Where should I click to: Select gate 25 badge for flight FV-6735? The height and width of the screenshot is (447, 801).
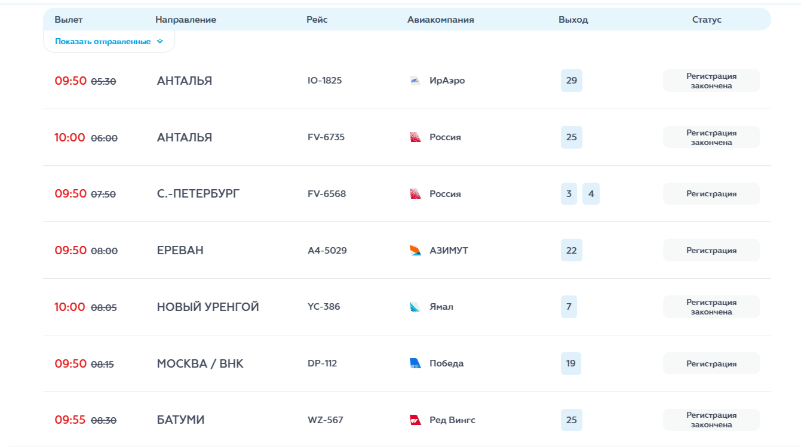[572, 137]
